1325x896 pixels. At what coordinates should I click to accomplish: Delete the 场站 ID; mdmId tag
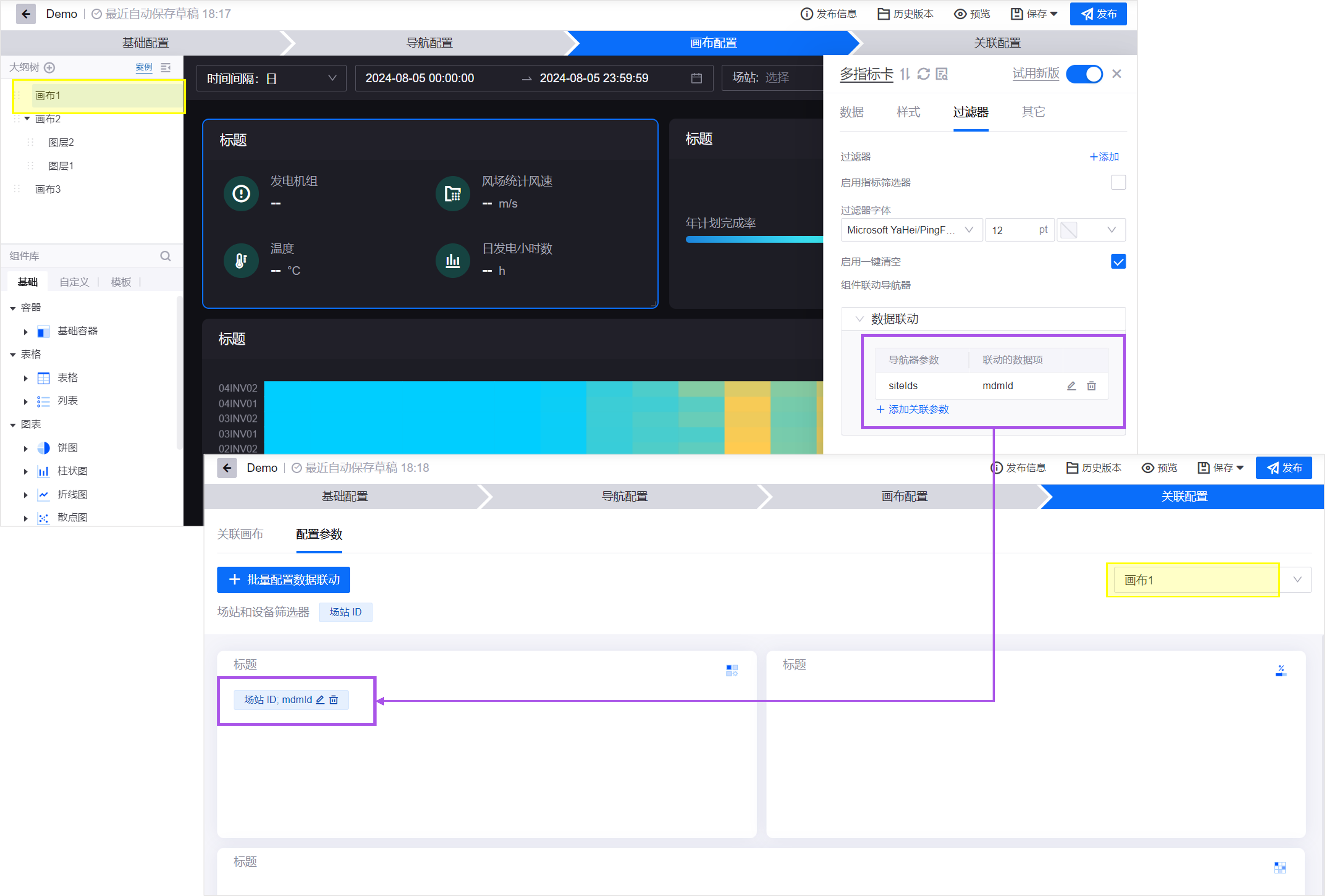(334, 699)
